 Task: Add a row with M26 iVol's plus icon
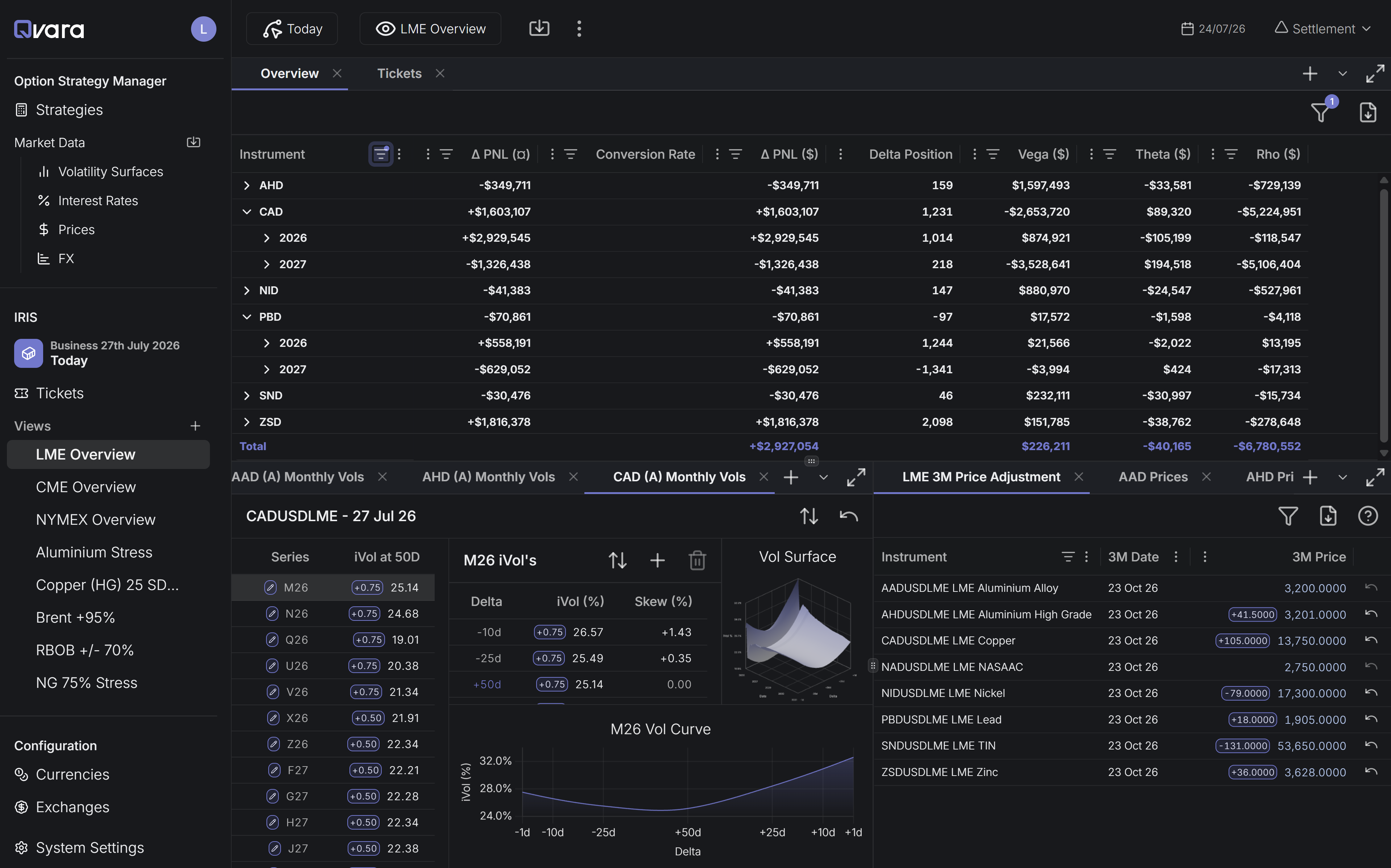click(657, 560)
